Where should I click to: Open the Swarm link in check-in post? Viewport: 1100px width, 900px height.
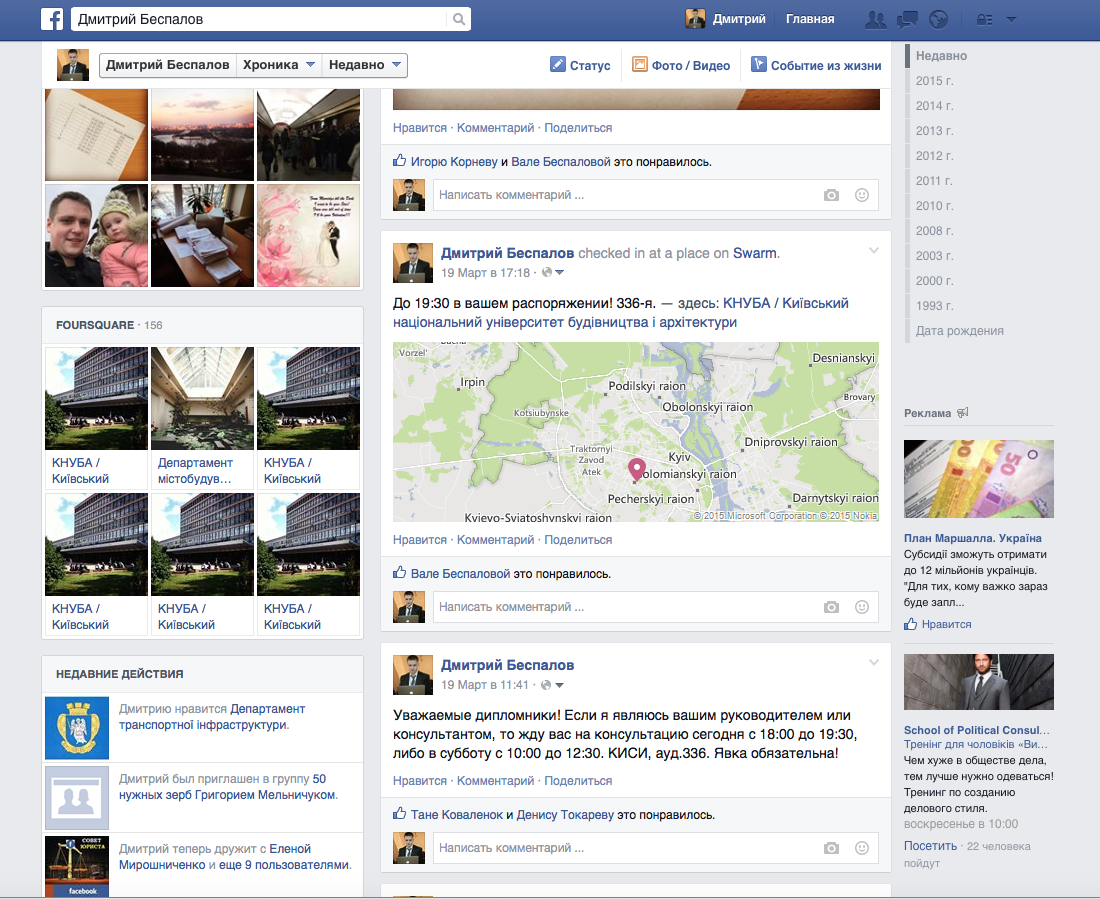tap(754, 253)
